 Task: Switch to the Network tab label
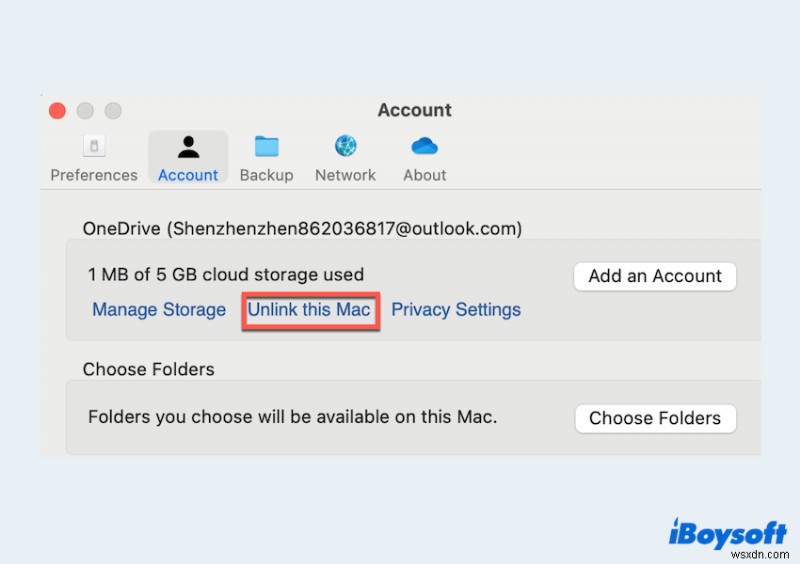(x=345, y=175)
